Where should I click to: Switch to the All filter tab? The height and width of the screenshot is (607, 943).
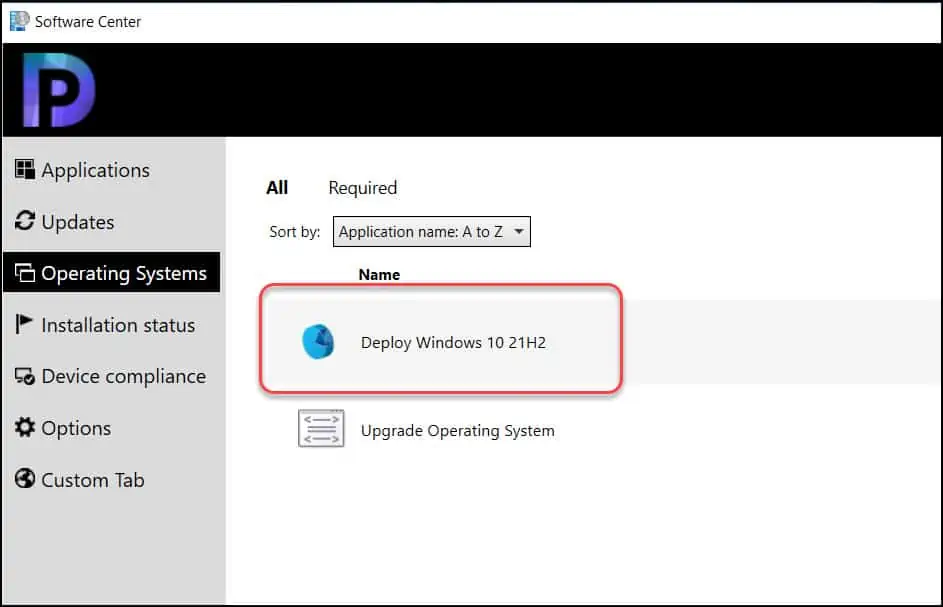pos(277,188)
